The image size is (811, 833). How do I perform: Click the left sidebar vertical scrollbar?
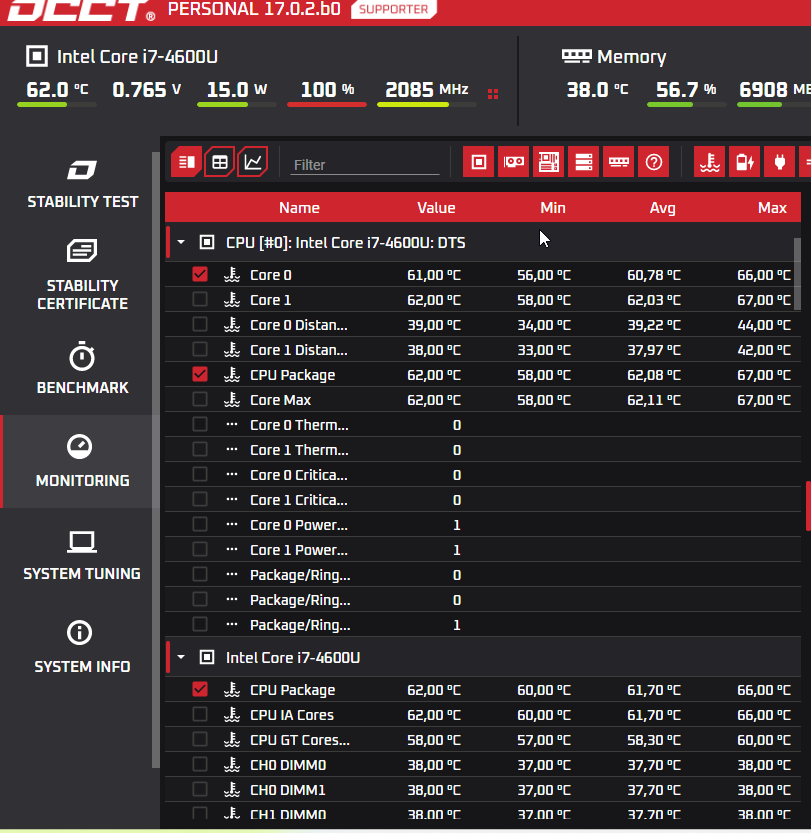point(156,460)
